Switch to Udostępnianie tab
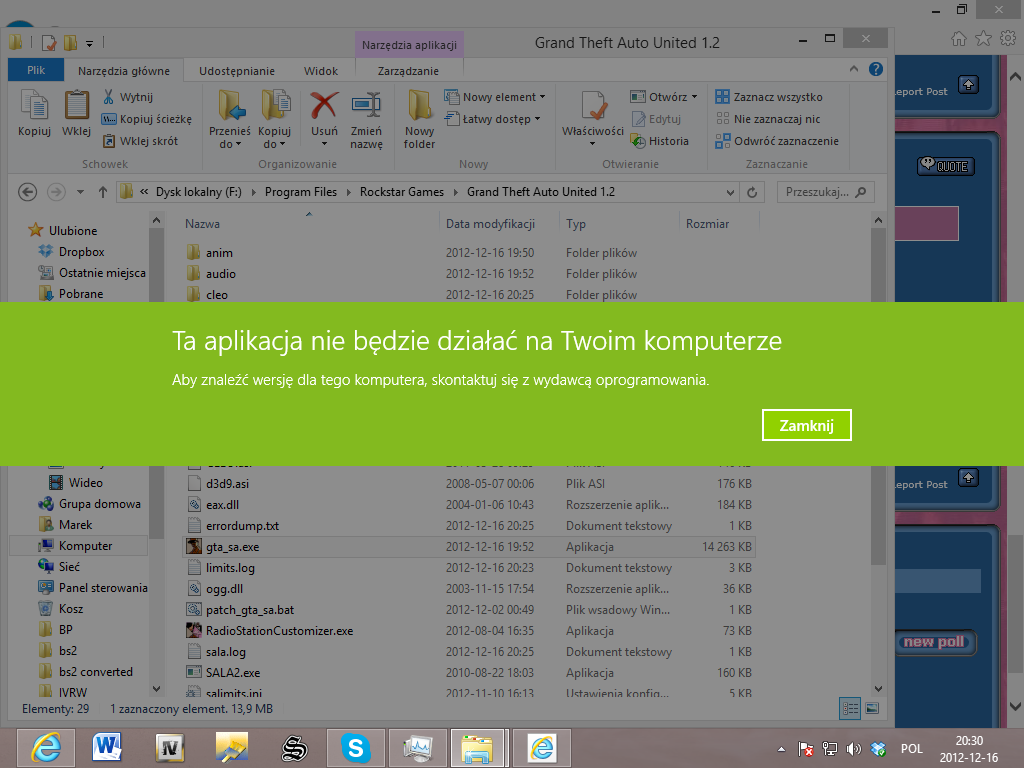The width and height of the screenshot is (1024, 768). coord(236,71)
